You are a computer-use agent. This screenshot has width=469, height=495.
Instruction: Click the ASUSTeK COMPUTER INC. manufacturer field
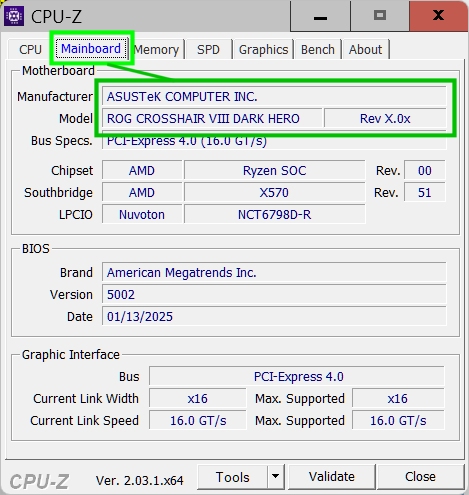click(274, 97)
